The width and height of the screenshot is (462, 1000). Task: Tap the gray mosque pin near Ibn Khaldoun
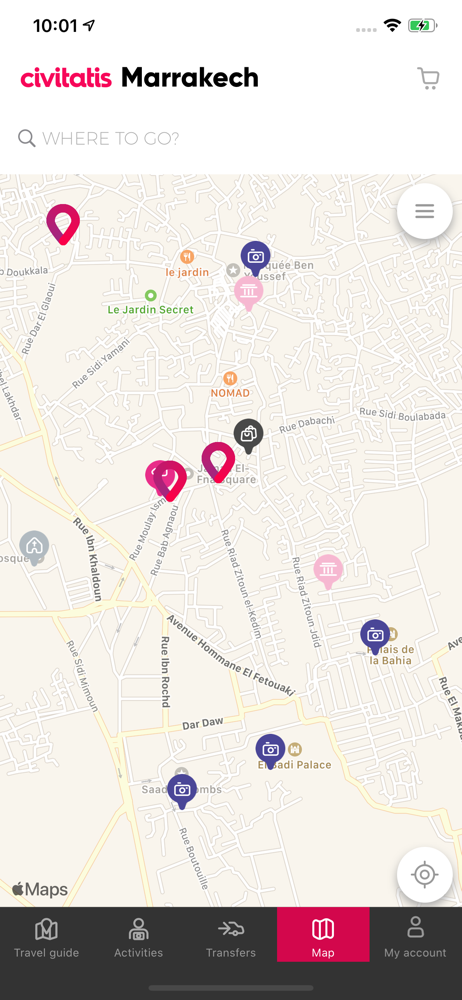click(34, 548)
